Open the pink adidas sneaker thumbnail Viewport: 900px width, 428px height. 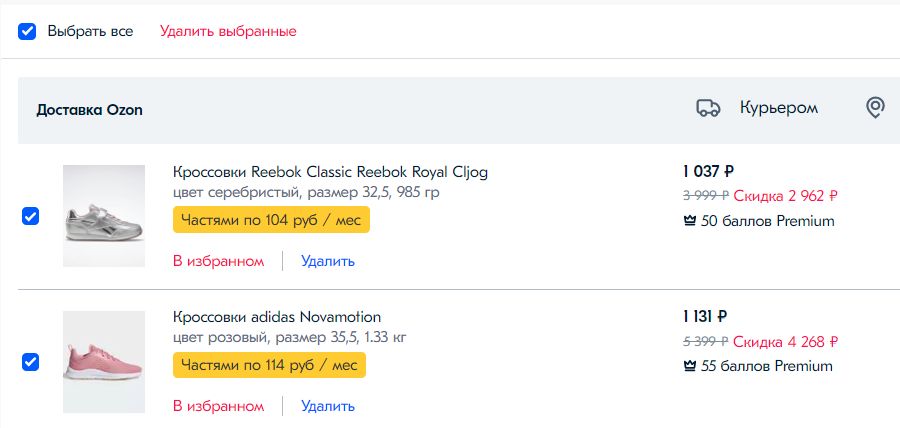[x=104, y=362]
